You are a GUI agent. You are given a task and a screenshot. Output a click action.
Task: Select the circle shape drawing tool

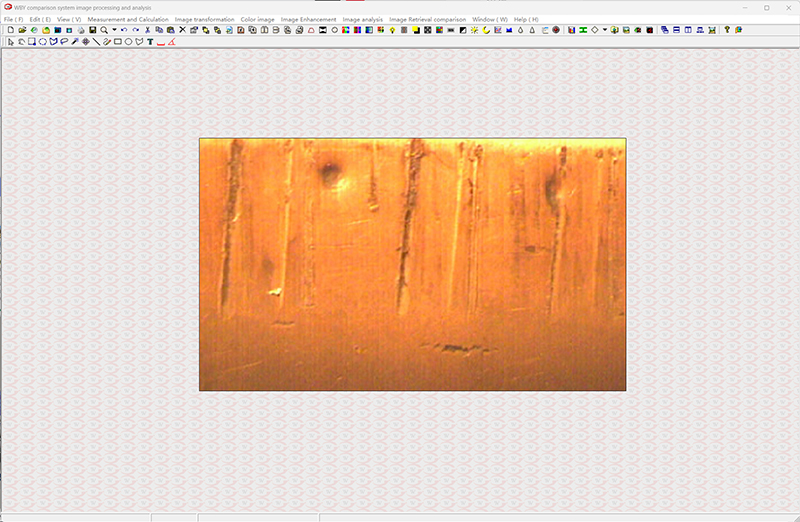[128, 42]
